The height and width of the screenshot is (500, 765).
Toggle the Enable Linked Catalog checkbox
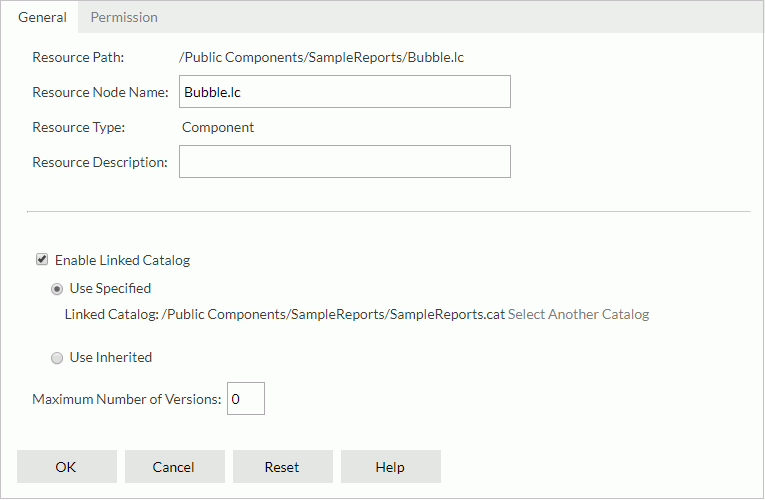tap(42, 260)
